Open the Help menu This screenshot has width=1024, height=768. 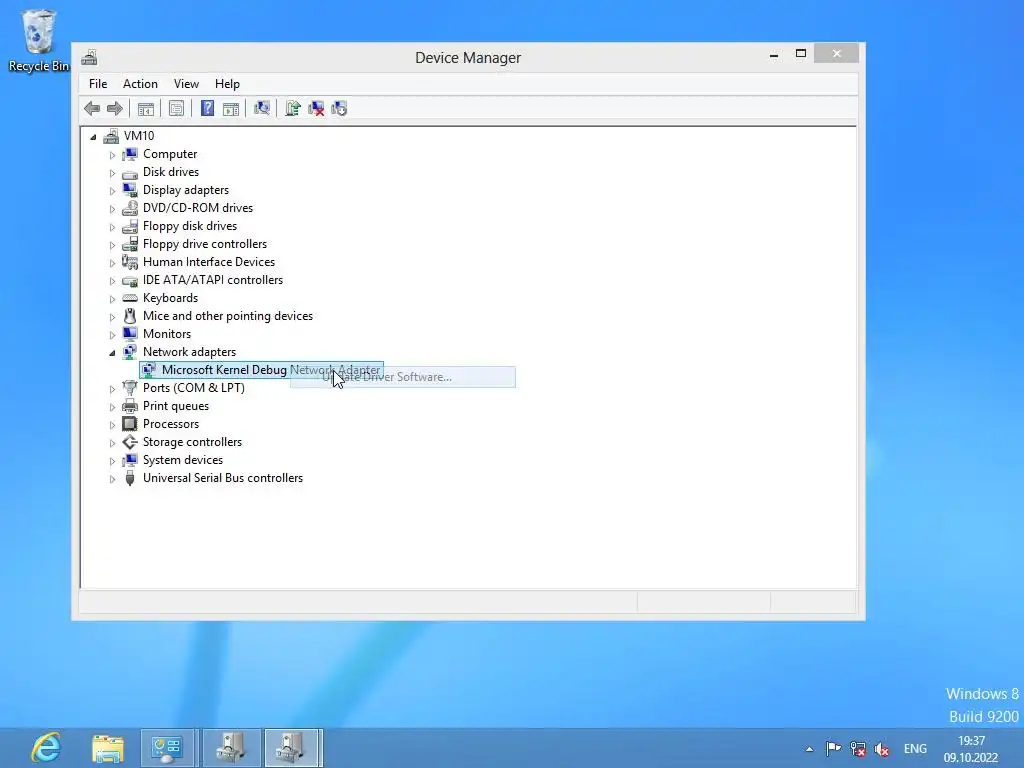point(227,84)
